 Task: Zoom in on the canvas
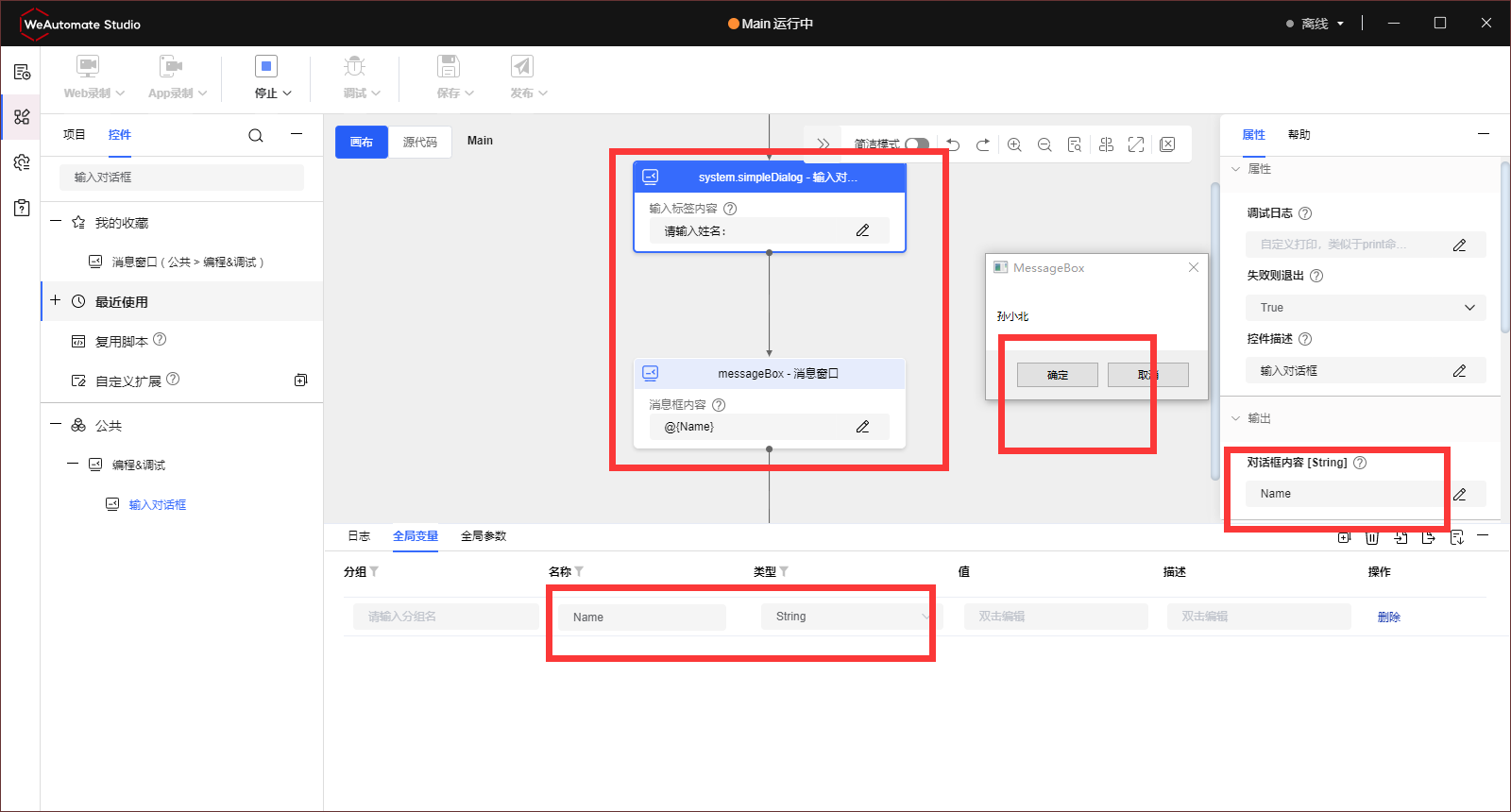tap(1014, 144)
